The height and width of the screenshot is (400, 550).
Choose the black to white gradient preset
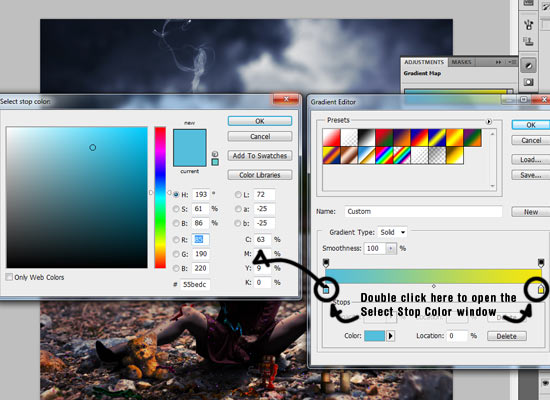tap(366, 137)
